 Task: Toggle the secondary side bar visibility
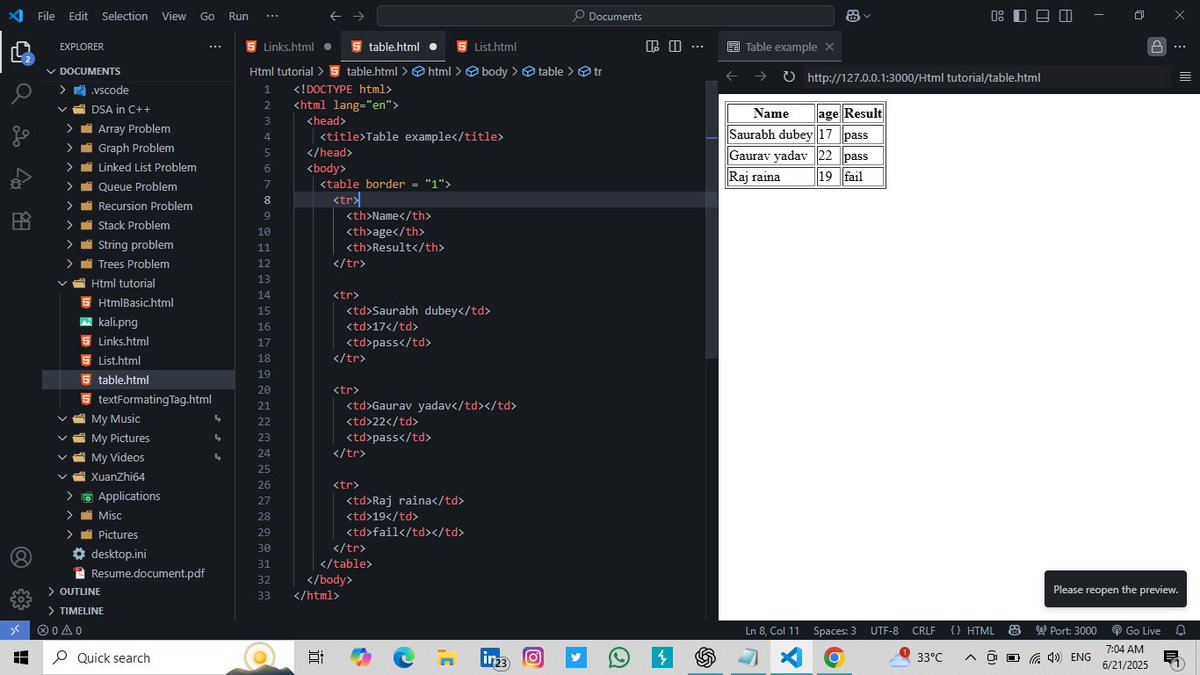coord(1065,16)
